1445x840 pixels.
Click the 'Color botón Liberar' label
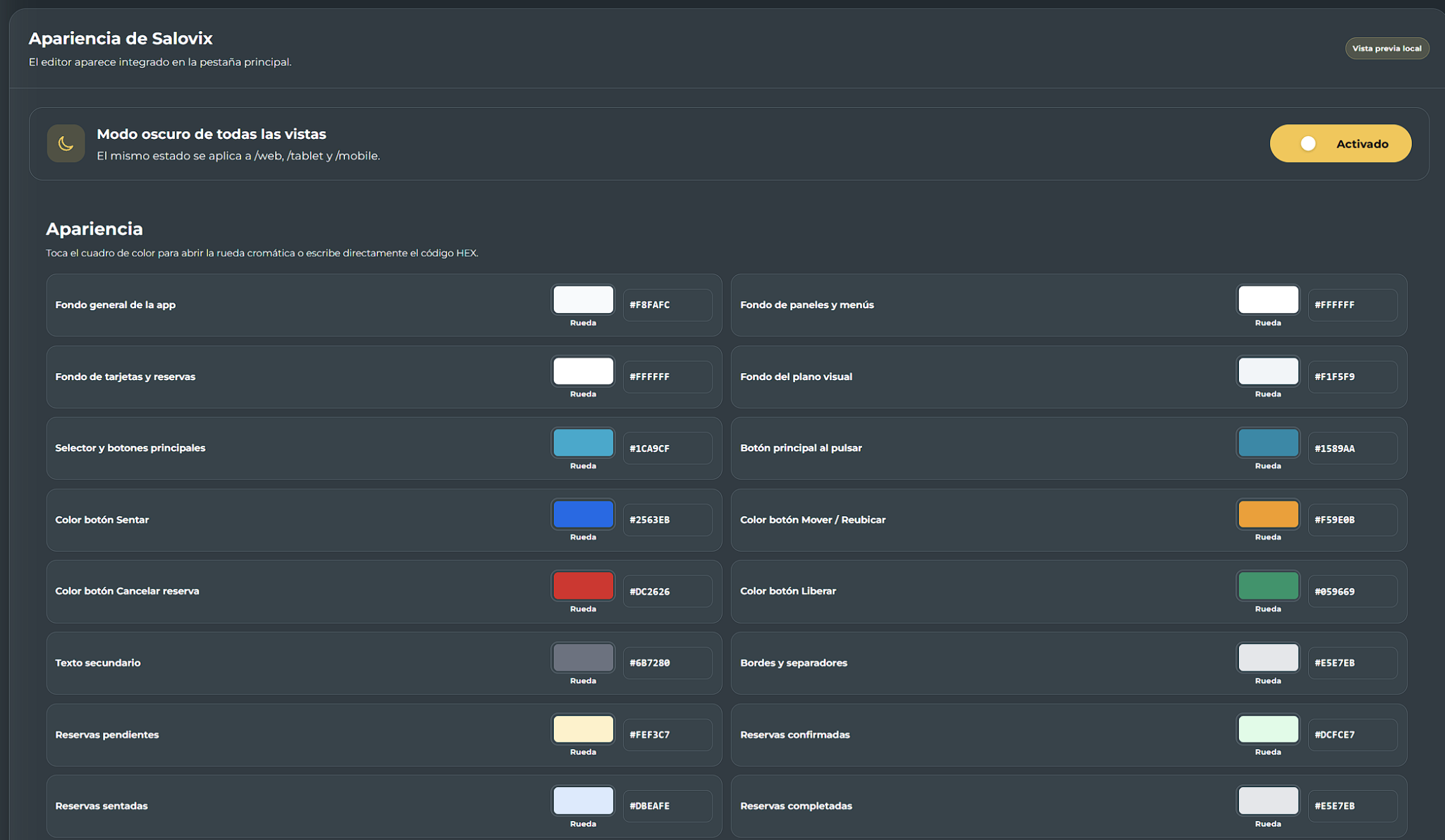point(788,591)
